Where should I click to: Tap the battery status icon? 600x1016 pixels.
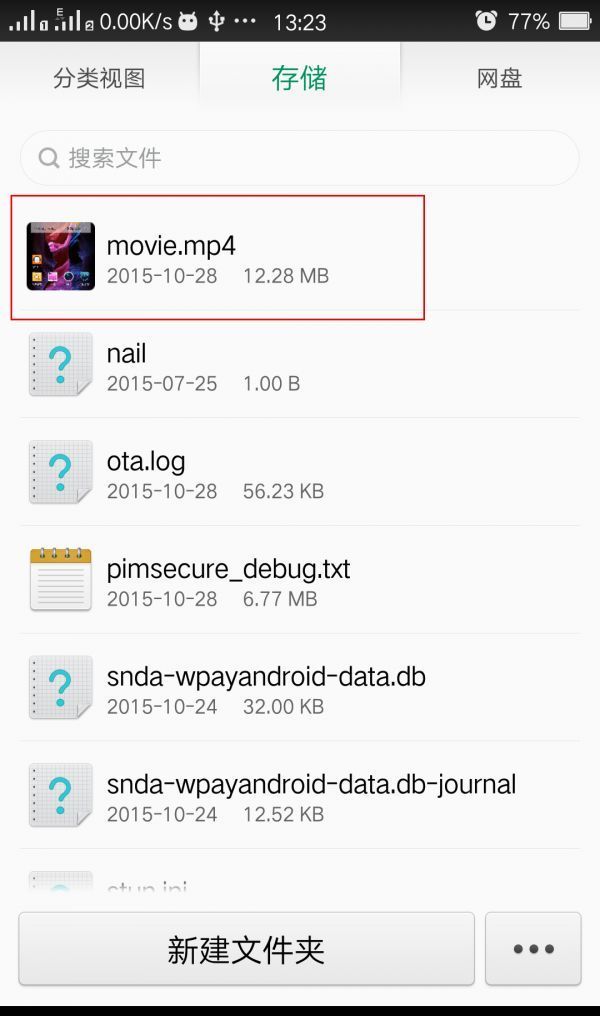tap(575, 21)
